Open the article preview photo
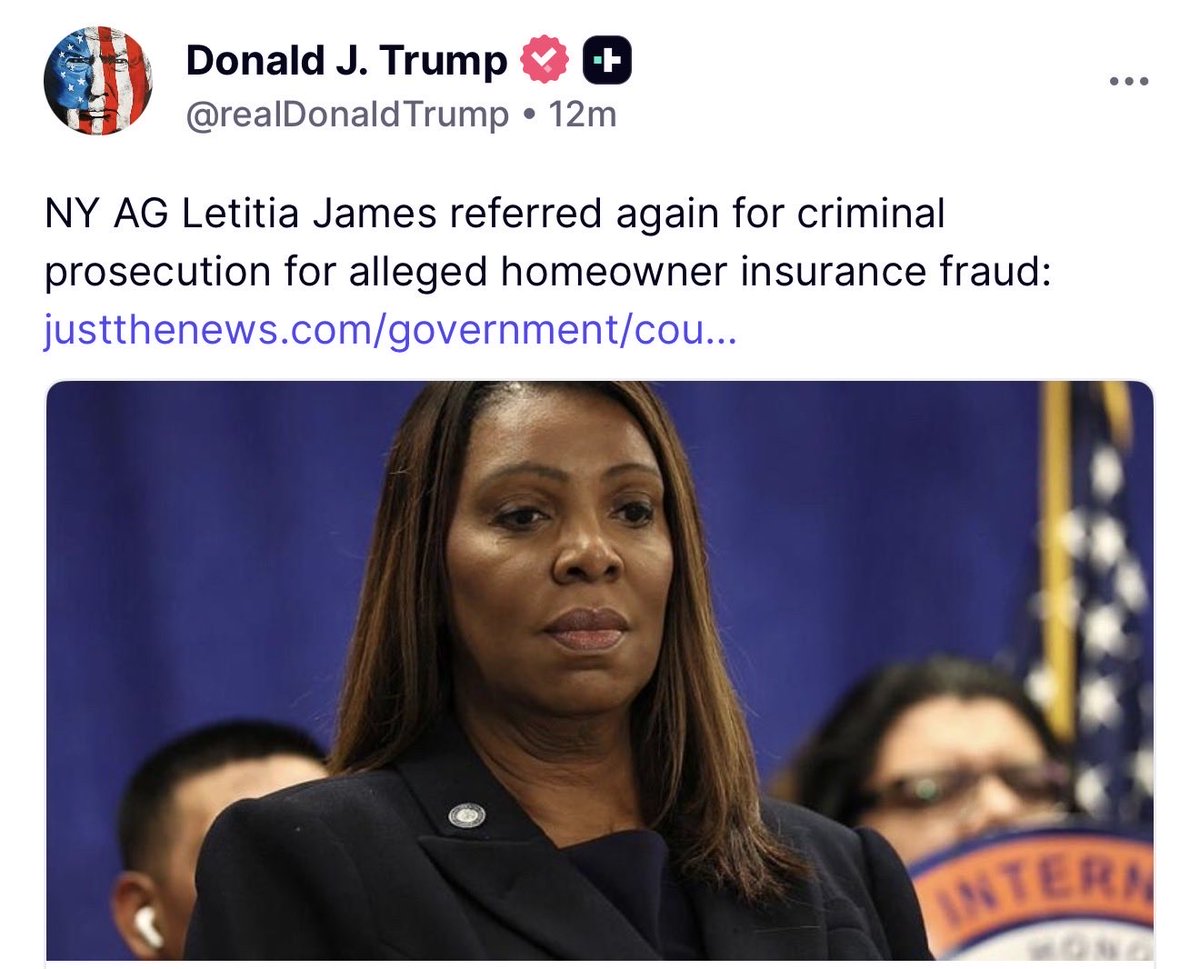Viewport: 1200px width, 969px height. click(599, 671)
